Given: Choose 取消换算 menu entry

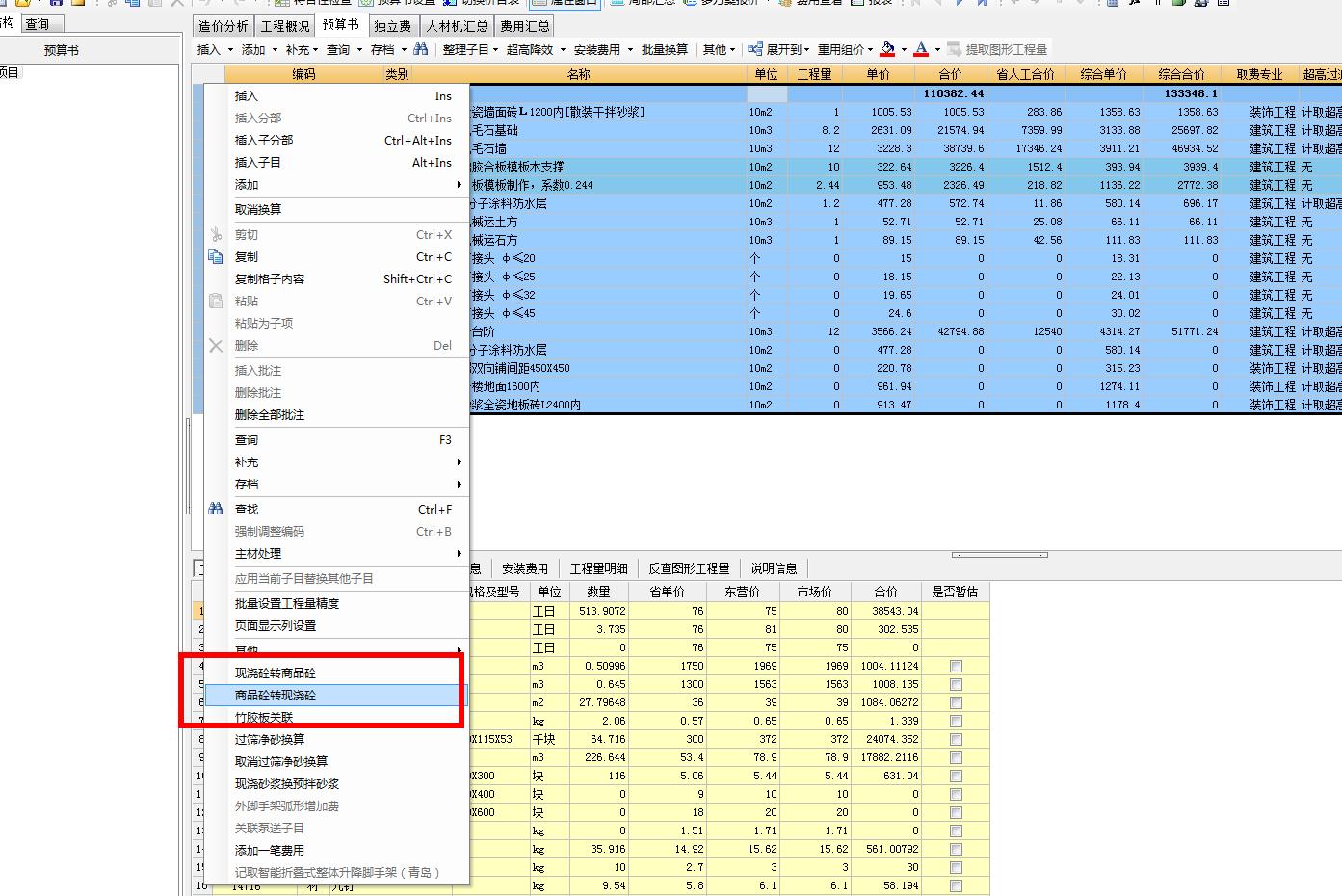Looking at the screenshot, I should 335,209.
